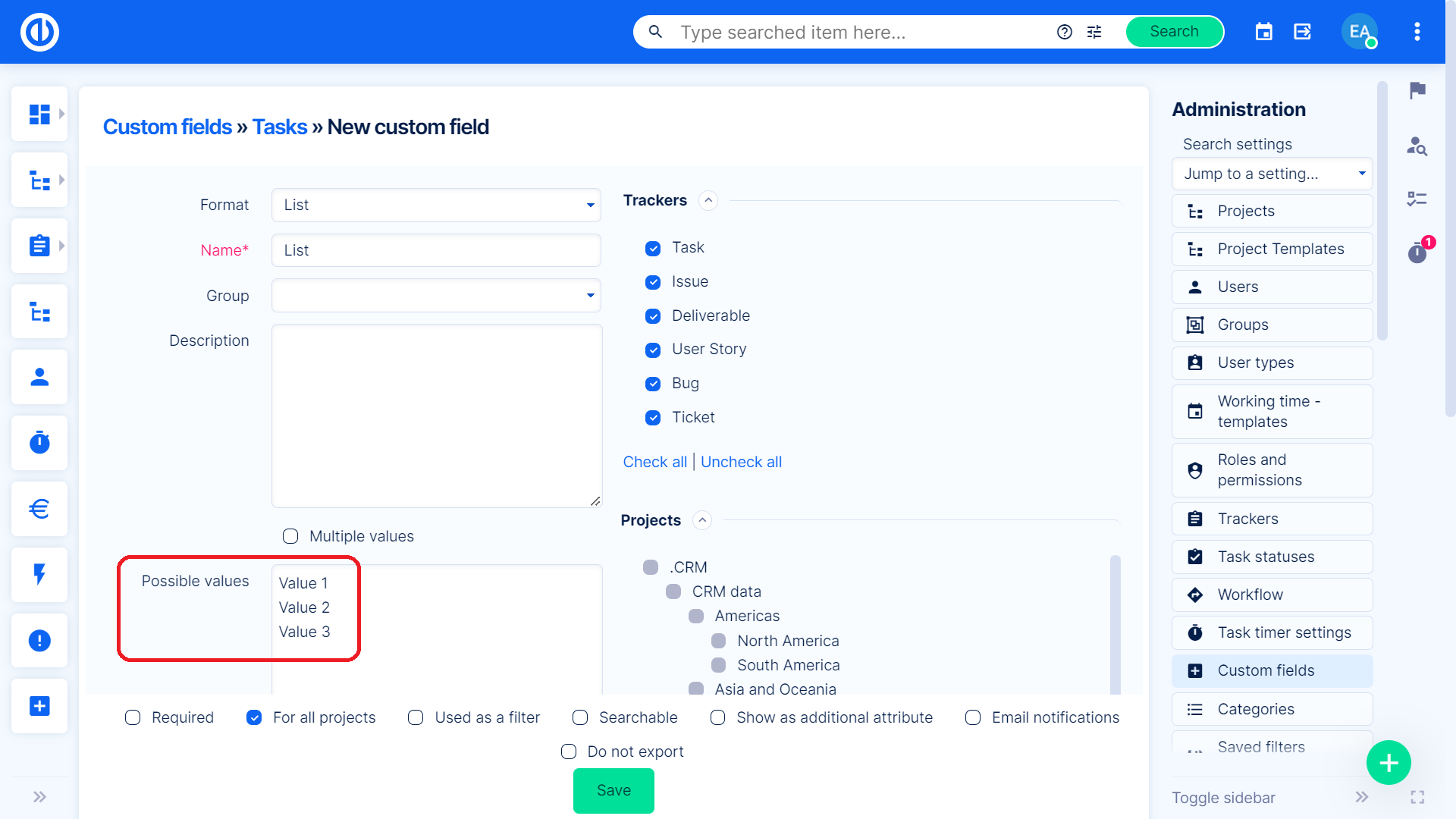This screenshot has width=1456, height=819.
Task: Uncheck the Bug tracker checkbox
Action: 653,384
